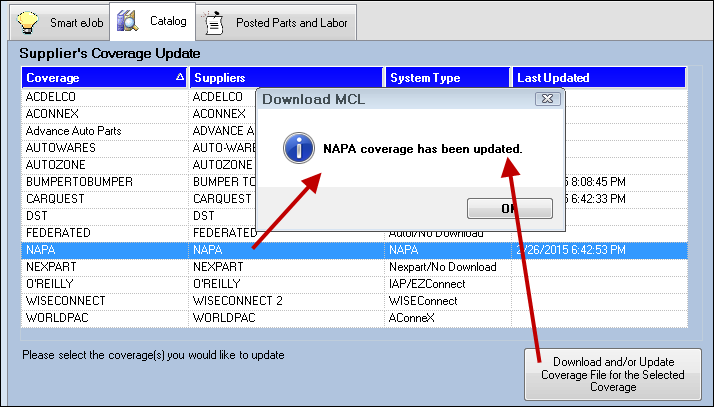Screen dimensions: 714x407
Task: Click the DST supplier cell
Action: point(222,216)
